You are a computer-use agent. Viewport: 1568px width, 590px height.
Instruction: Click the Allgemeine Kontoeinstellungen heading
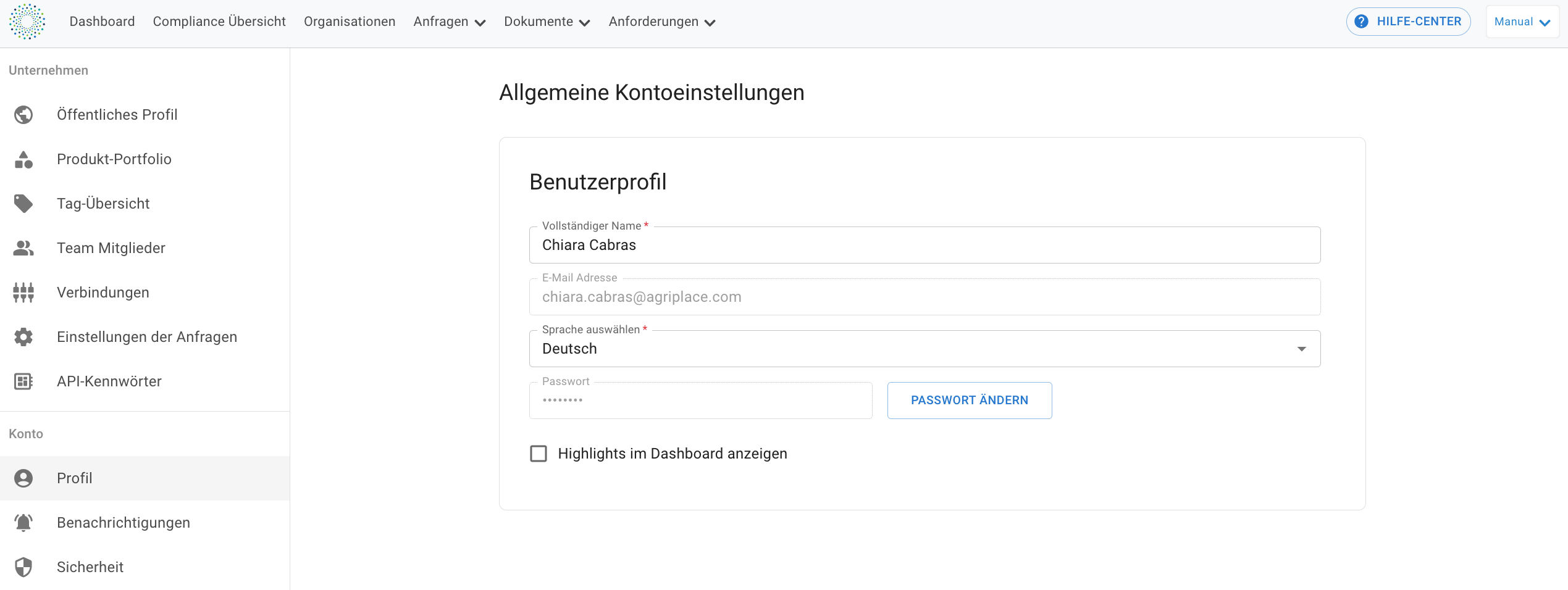(x=652, y=93)
